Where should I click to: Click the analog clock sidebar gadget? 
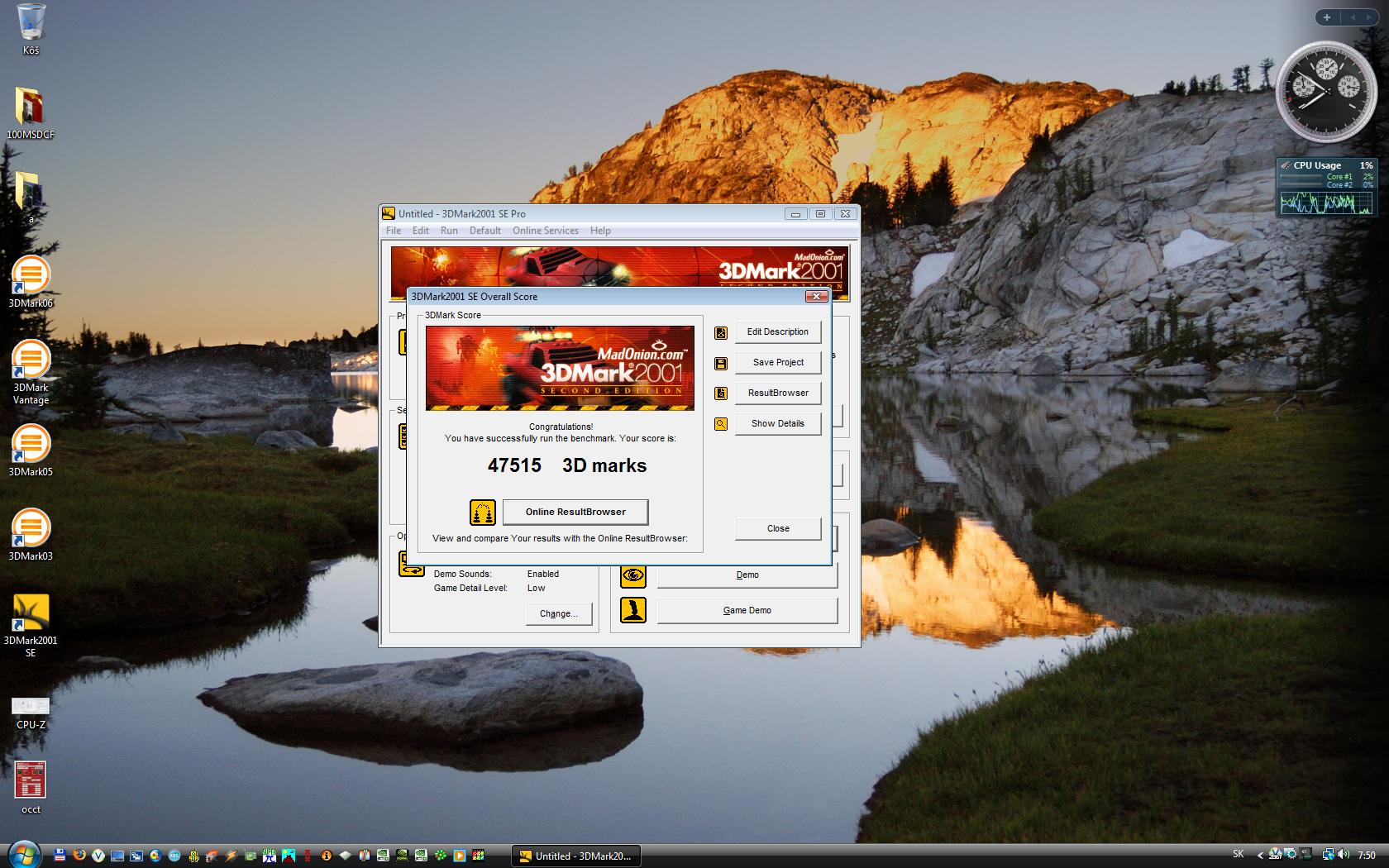(1326, 91)
